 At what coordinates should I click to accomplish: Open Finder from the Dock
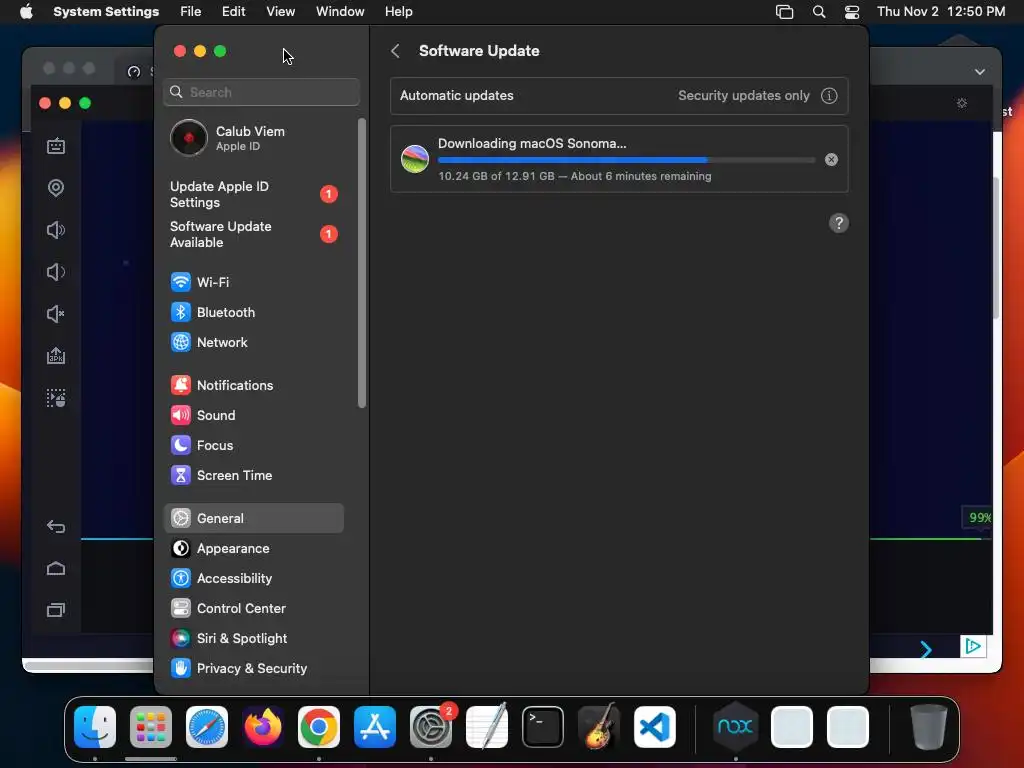pyautogui.click(x=95, y=727)
